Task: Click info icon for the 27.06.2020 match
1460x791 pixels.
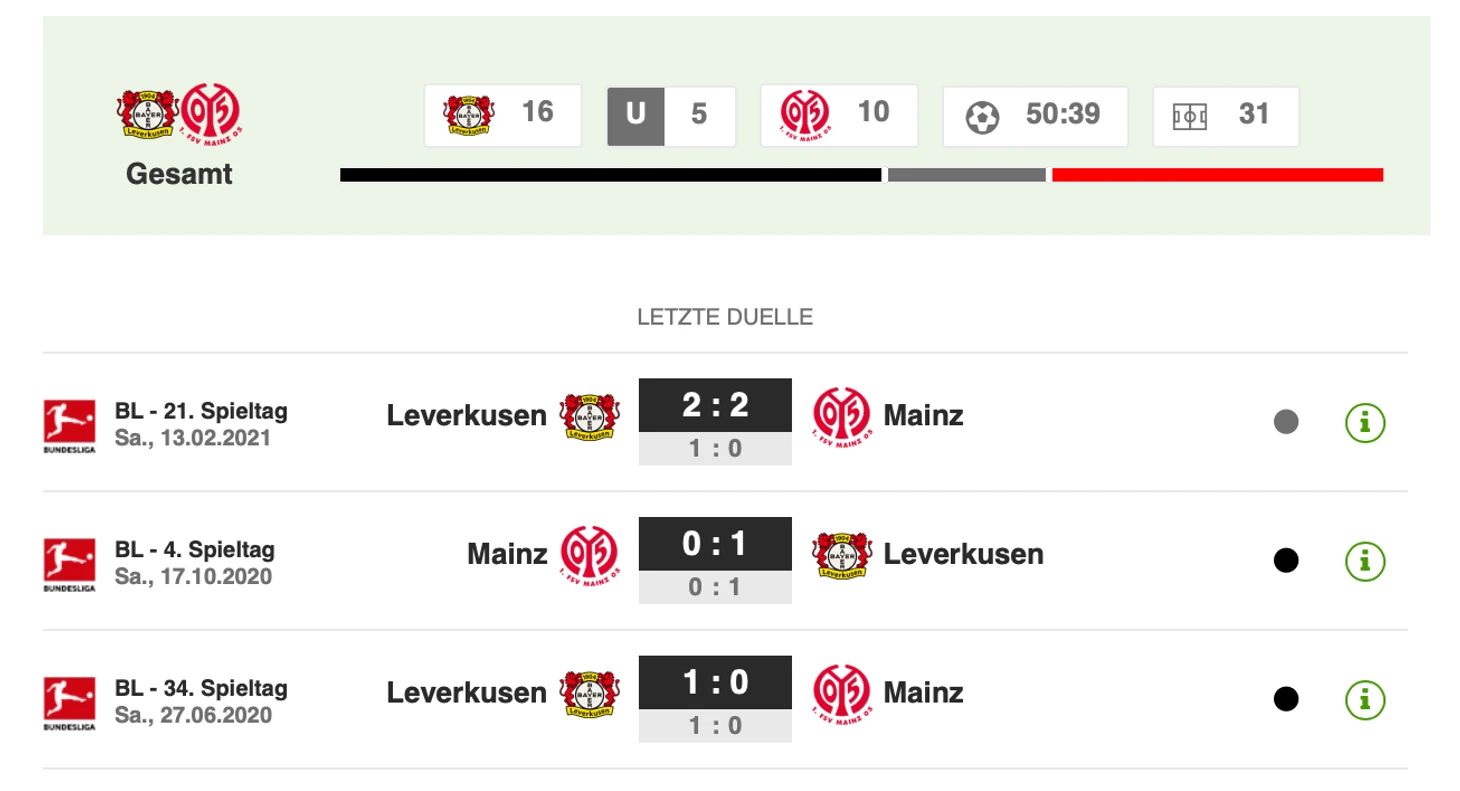Action: (1365, 699)
